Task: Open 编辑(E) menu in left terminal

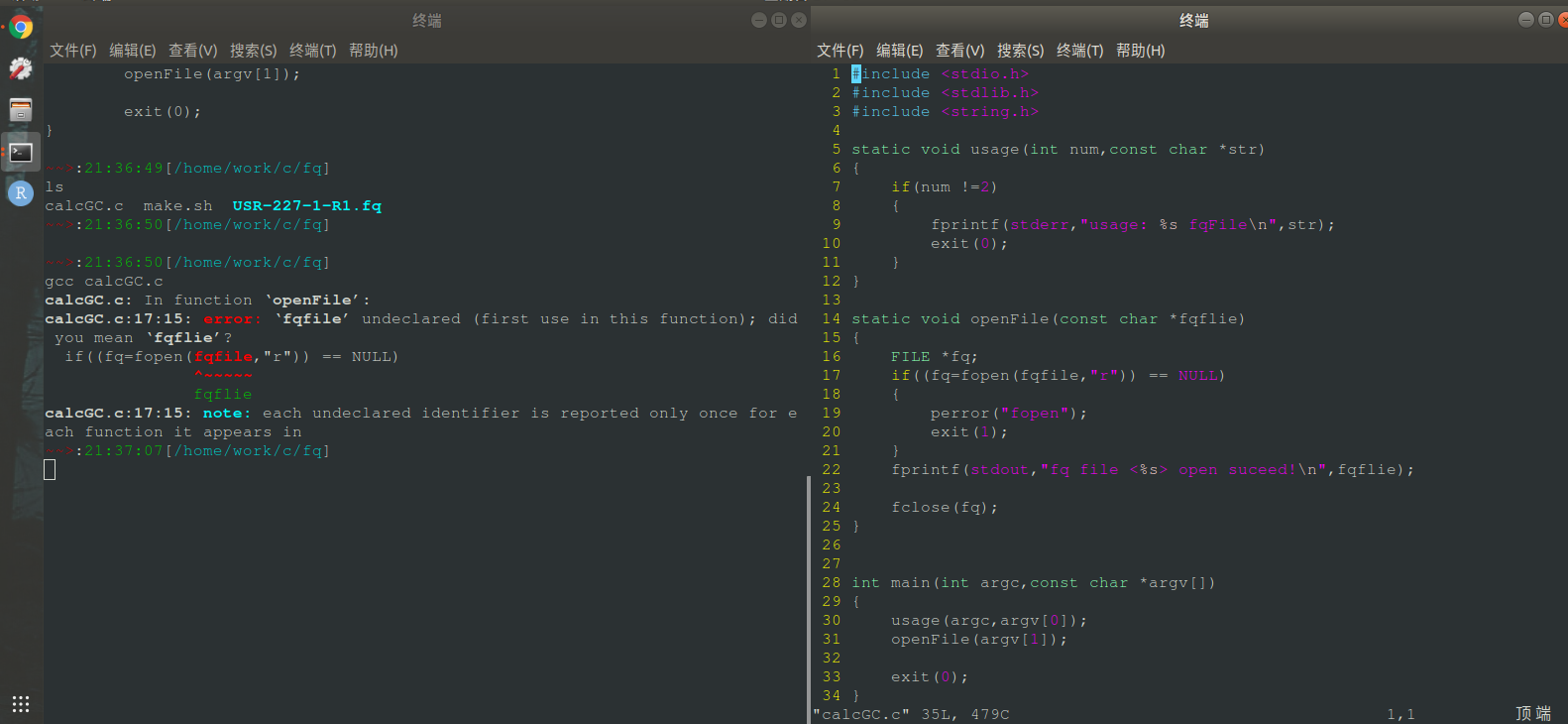Action: (x=133, y=51)
